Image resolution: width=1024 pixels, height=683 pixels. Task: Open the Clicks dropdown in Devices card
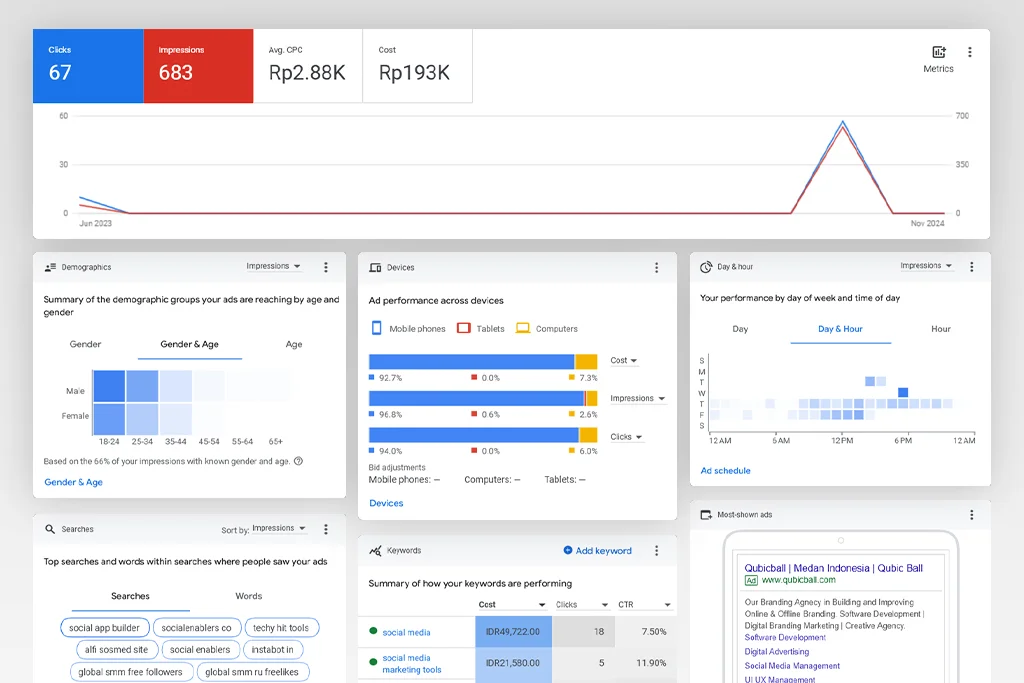pos(626,437)
